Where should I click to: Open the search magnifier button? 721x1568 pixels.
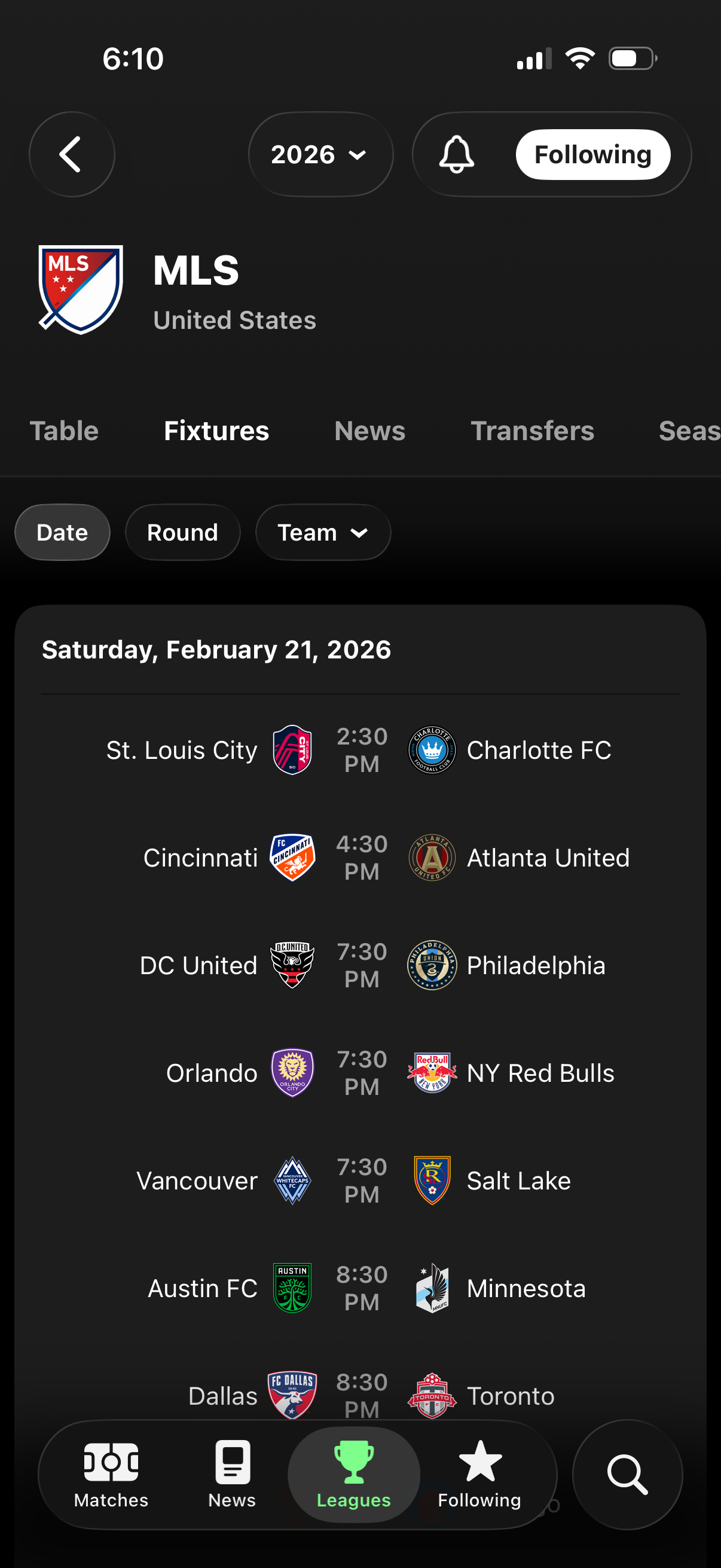[x=627, y=1474]
